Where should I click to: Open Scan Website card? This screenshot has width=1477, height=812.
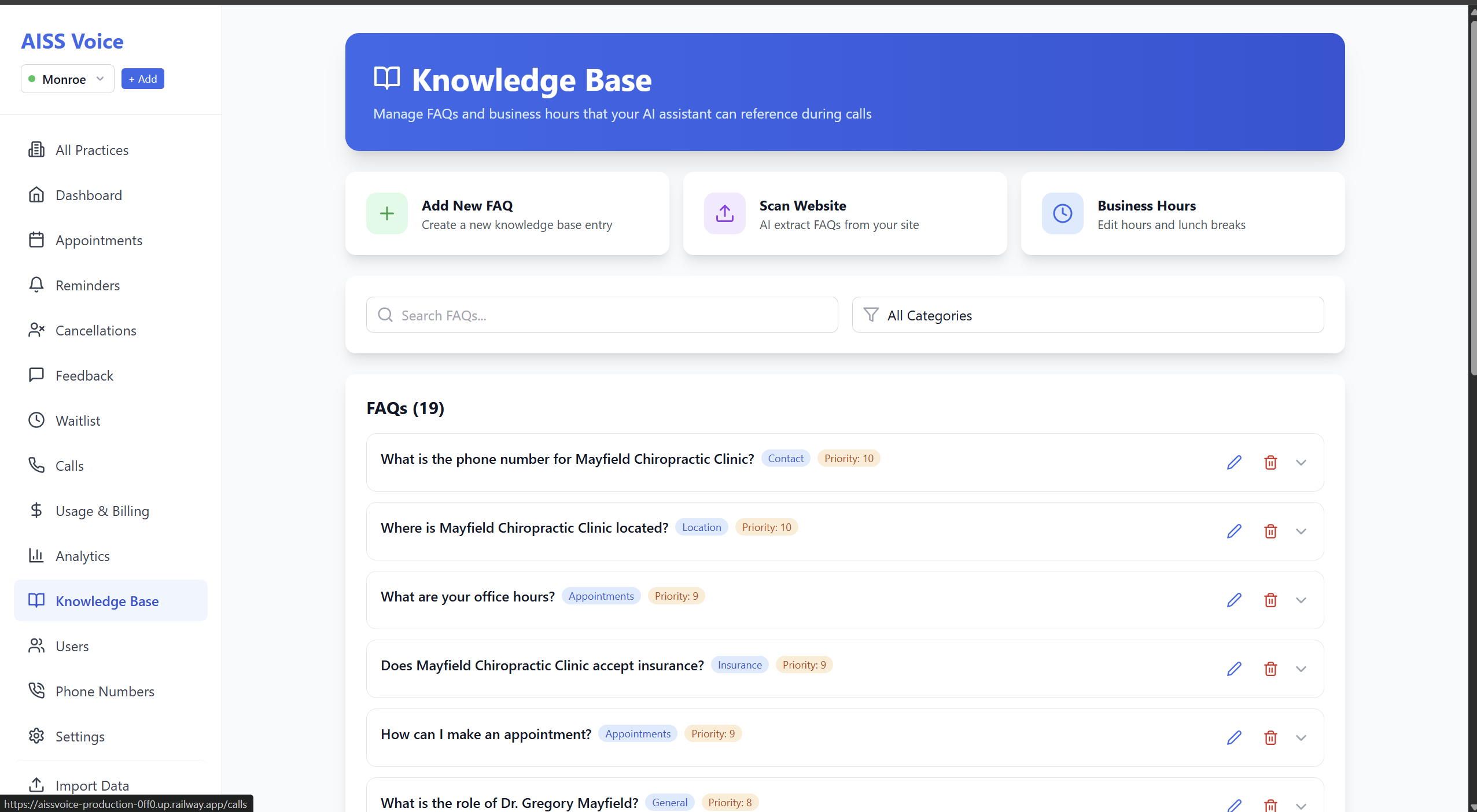(845, 213)
